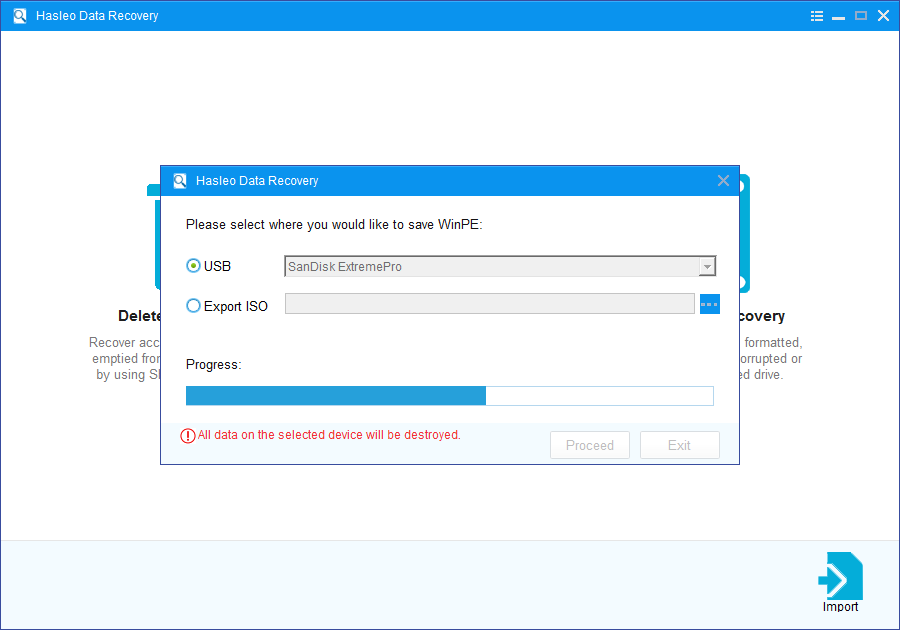
Task: Open the main window menu list icon
Action: [817, 16]
